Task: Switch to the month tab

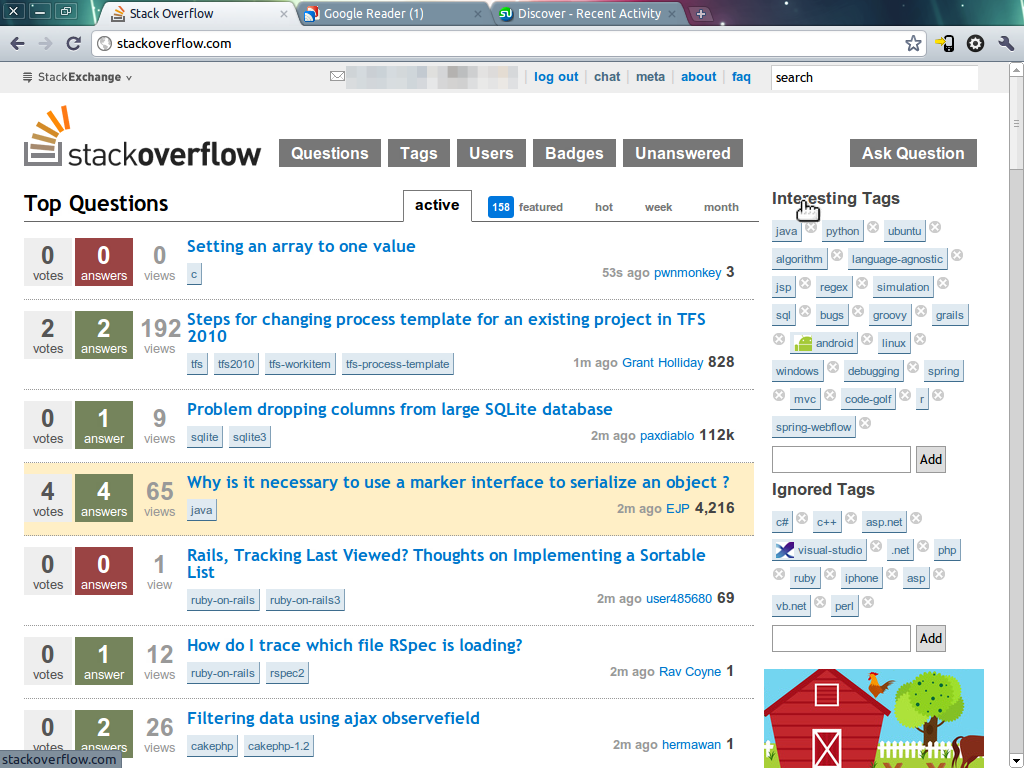Action: pyautogui.click(x=721, y=207)
